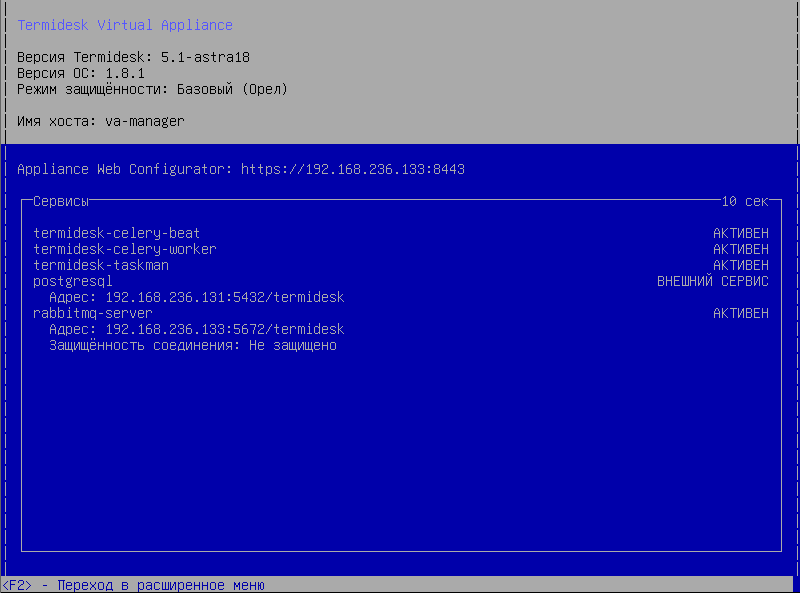
Task: Click АКТИВЕН status of termidesk-celery-beat
Action: [x=740, y=233]
